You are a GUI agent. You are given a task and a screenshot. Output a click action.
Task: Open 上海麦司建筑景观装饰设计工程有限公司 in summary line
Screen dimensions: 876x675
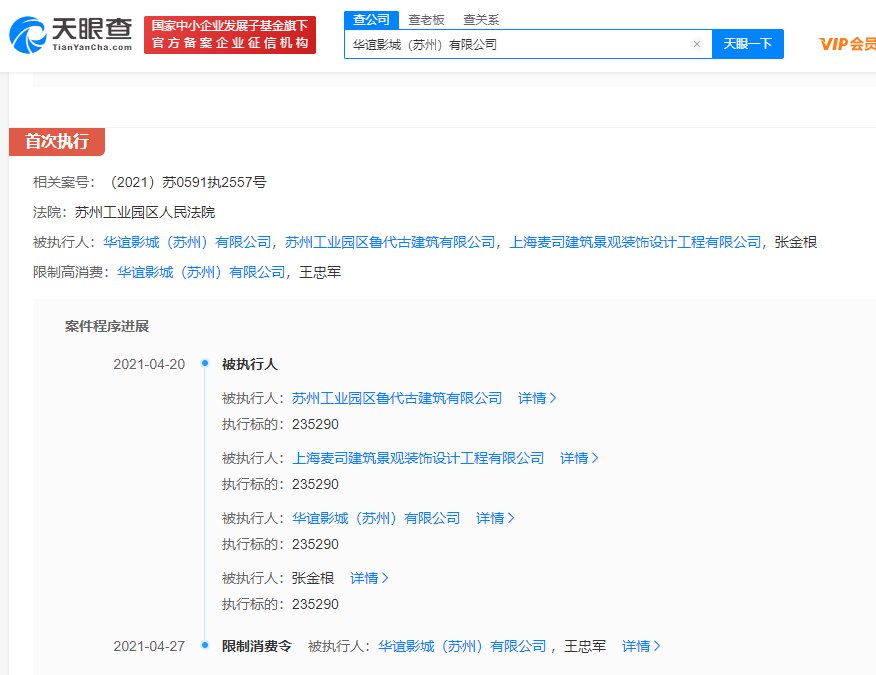[x=635, y=243]
